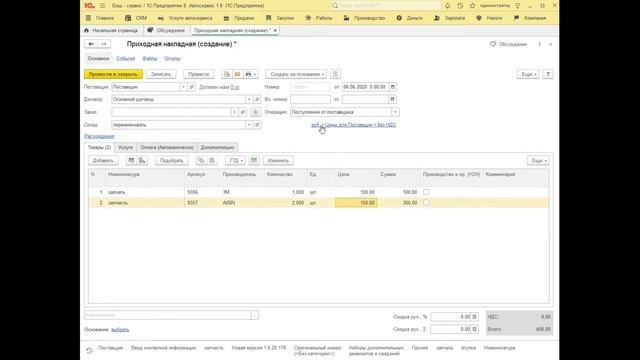Expand the Склад dropdown arrow
The width and height of the screenshot is (640, 360).
coord(249,125)
